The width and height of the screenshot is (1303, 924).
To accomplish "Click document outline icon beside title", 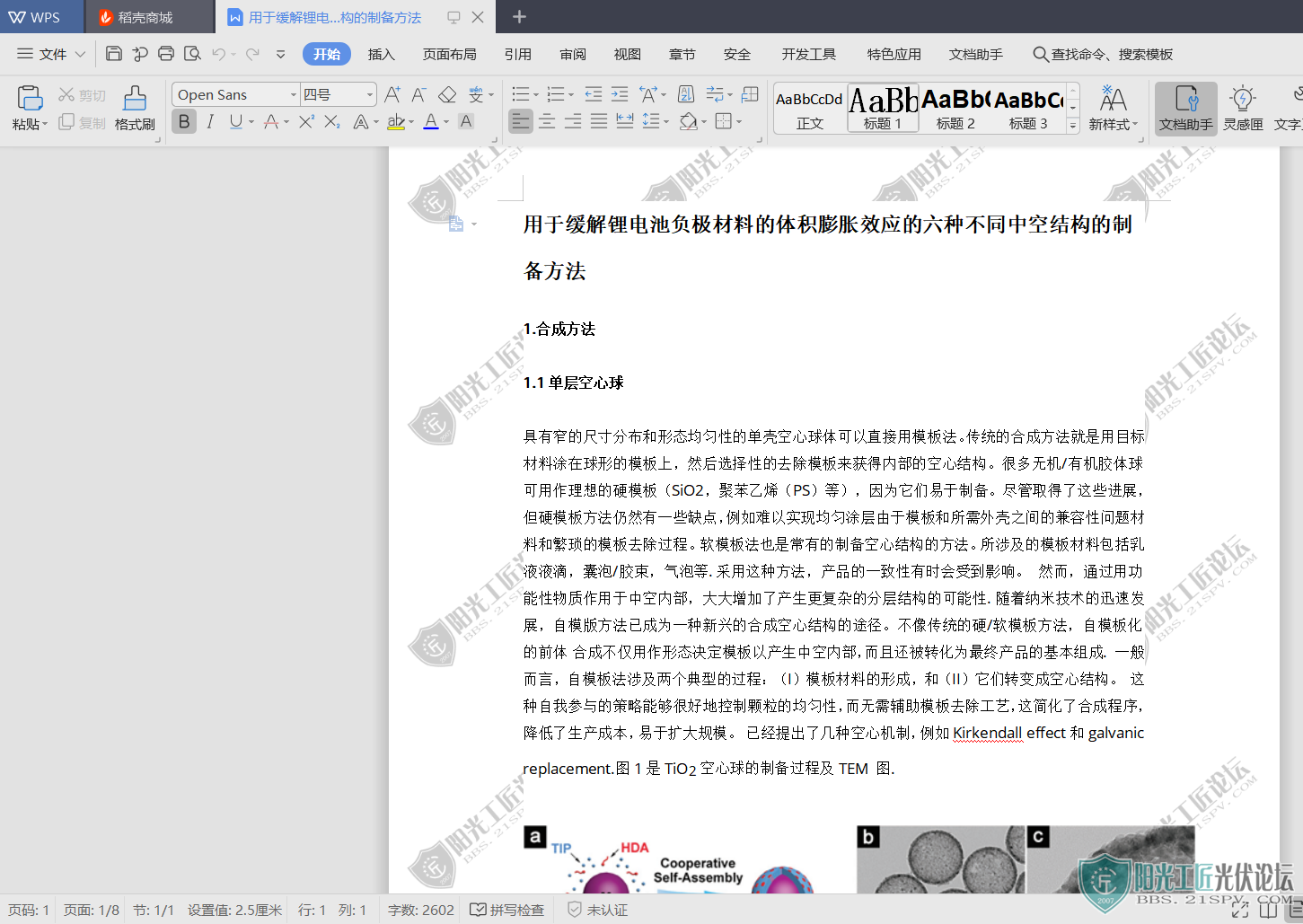I will 456,224.
